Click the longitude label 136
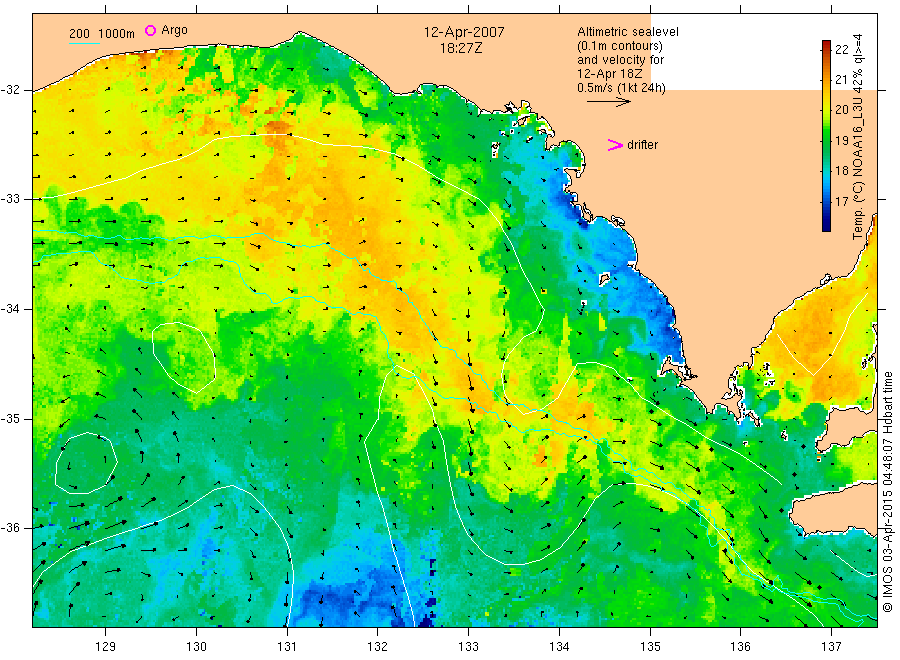 point(740,647)
